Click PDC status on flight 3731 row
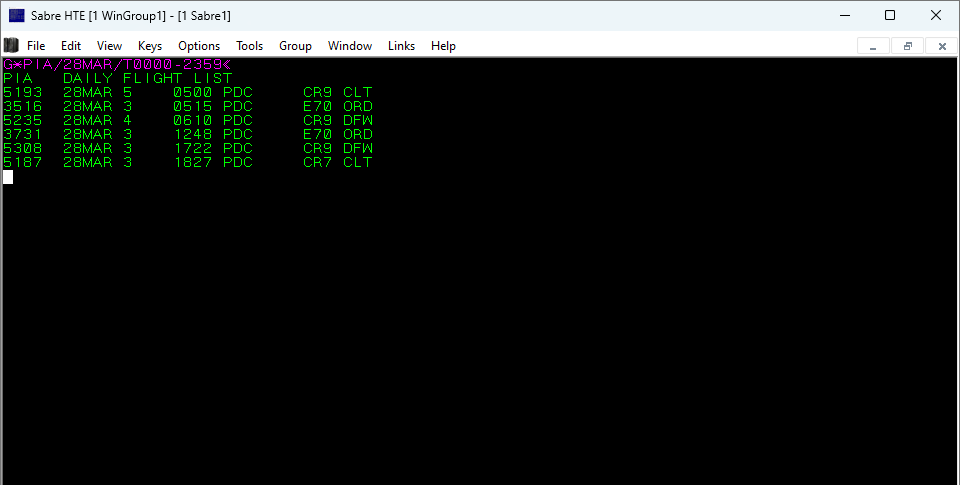The image size is (960, 485). (x=238, y=135)
